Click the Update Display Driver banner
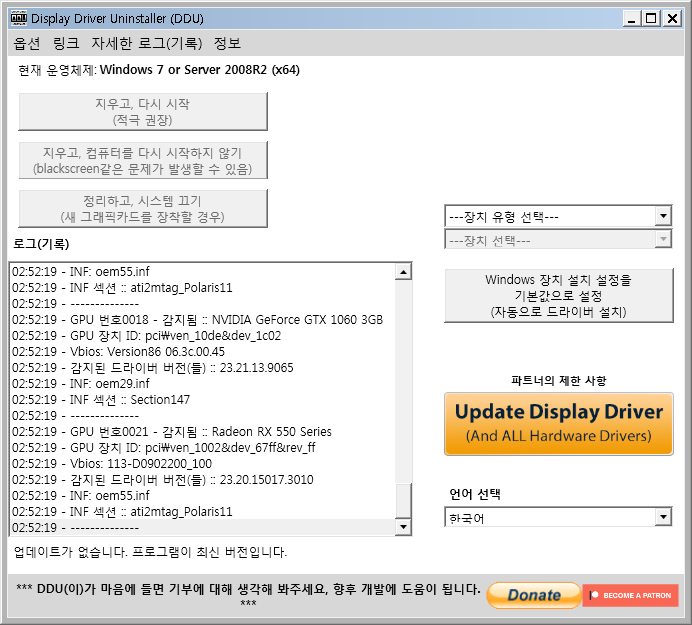The height and width of the screenshot is (625, 692). point(559,424)
